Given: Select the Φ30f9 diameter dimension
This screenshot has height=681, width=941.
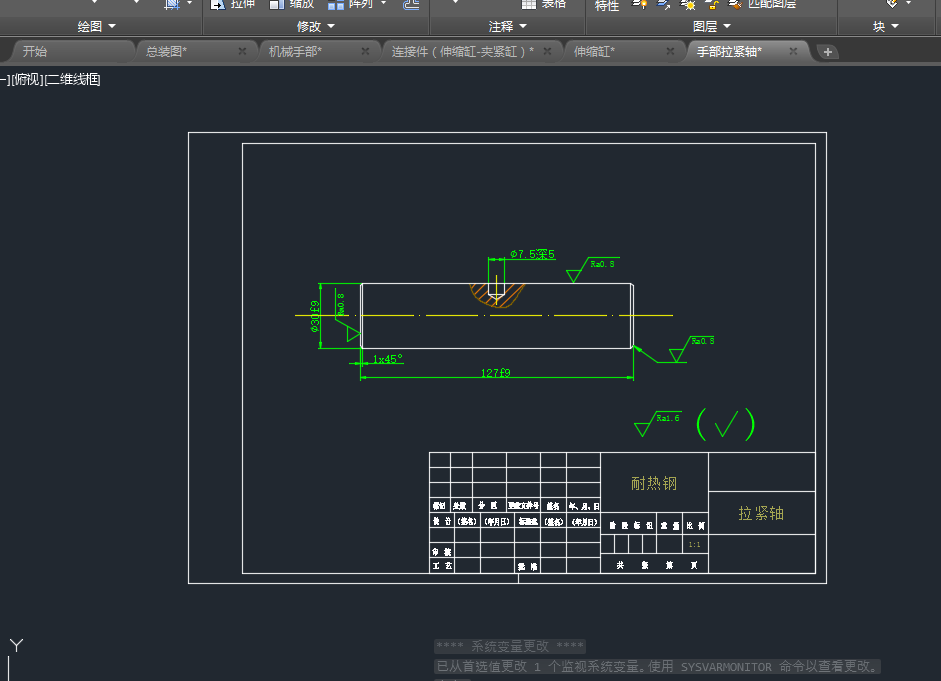Looking at the screenshot, I should (314, 316).
